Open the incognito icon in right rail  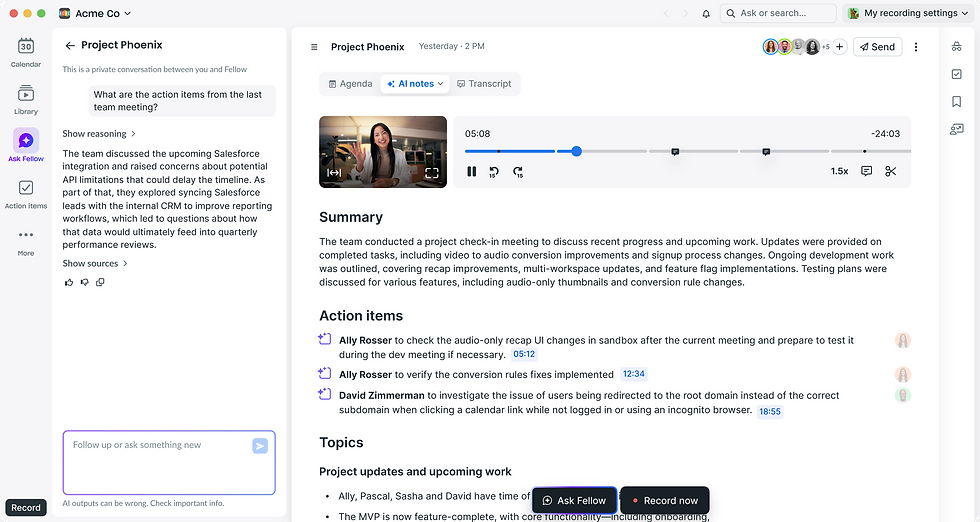coord(956,46)
